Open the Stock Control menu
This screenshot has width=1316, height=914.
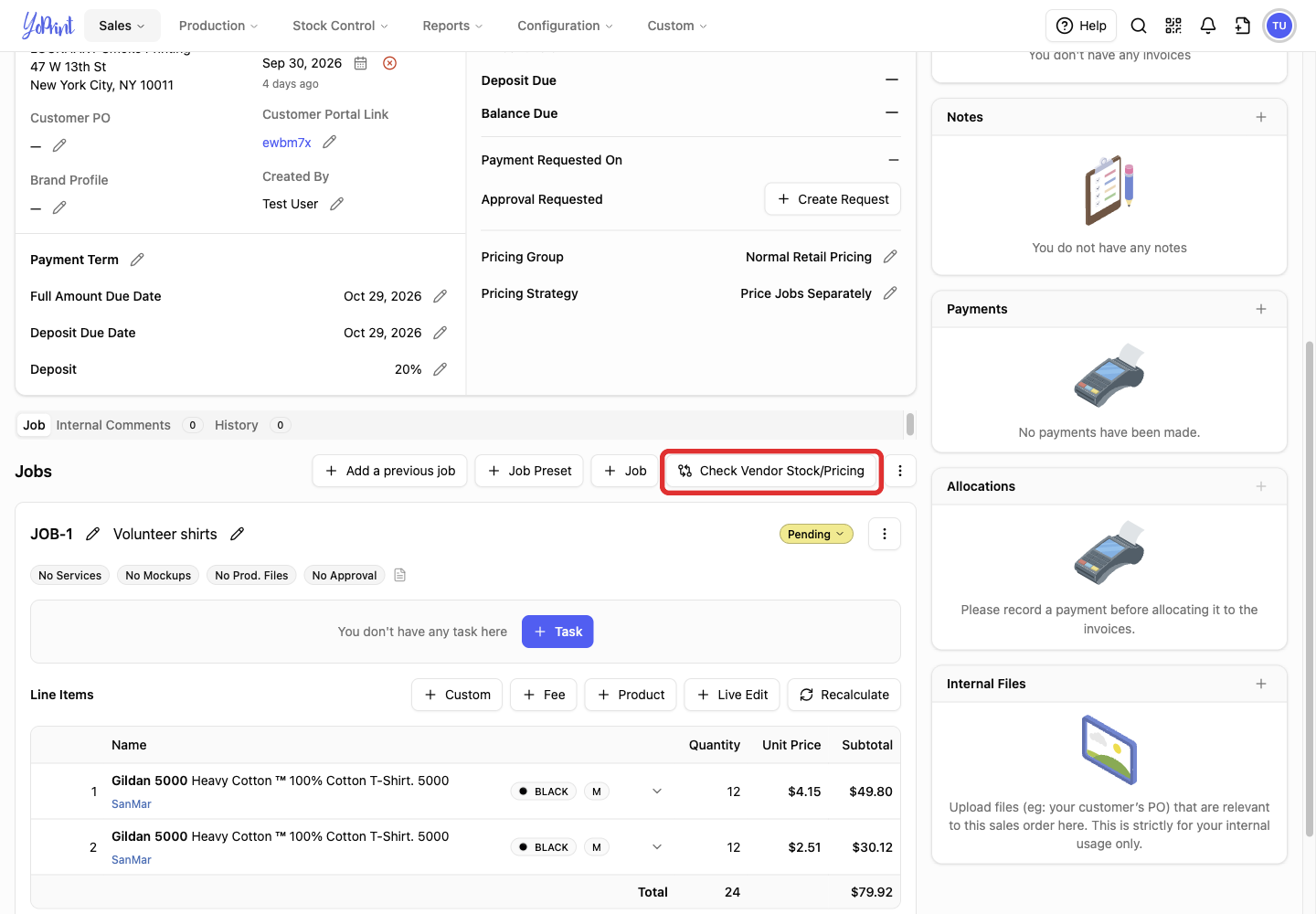[340, 26]
